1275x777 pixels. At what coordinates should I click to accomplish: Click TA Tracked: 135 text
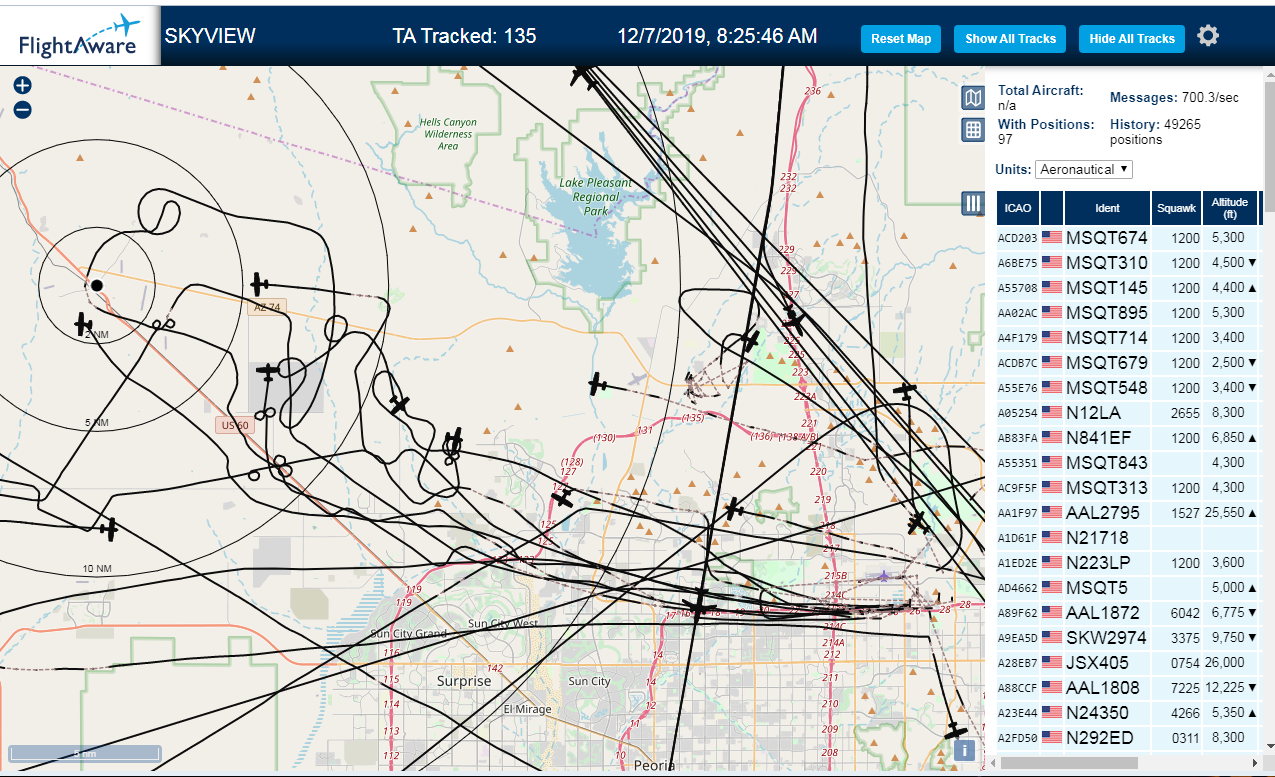click(464, 36)
